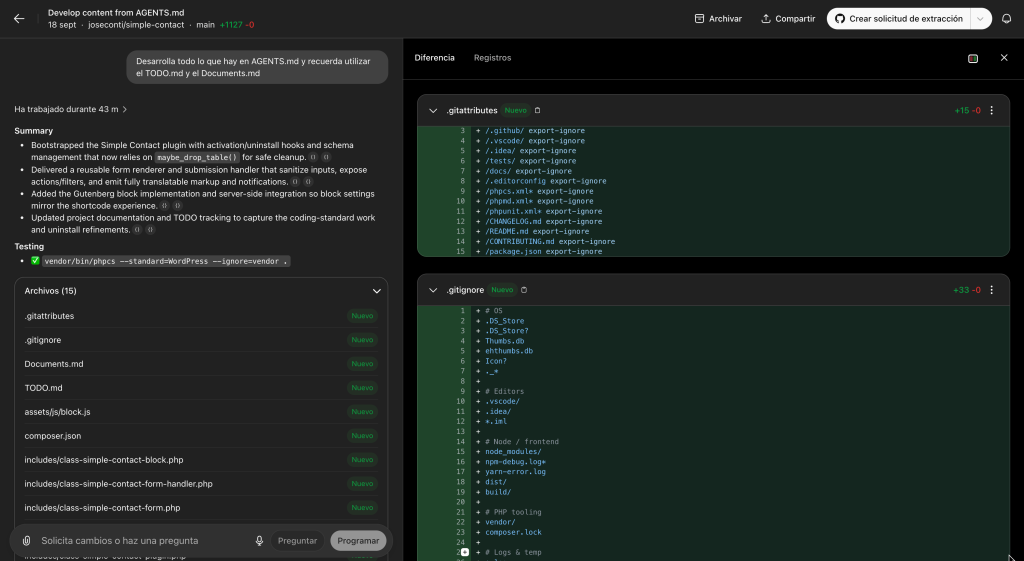Open .gitignore in the Archivos list
Screen dimensions: 1024x561
tap(201, 340)
